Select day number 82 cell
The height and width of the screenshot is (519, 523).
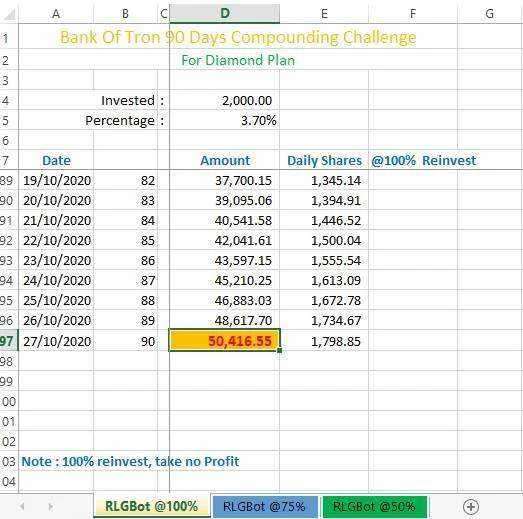[x=125, y=180]
